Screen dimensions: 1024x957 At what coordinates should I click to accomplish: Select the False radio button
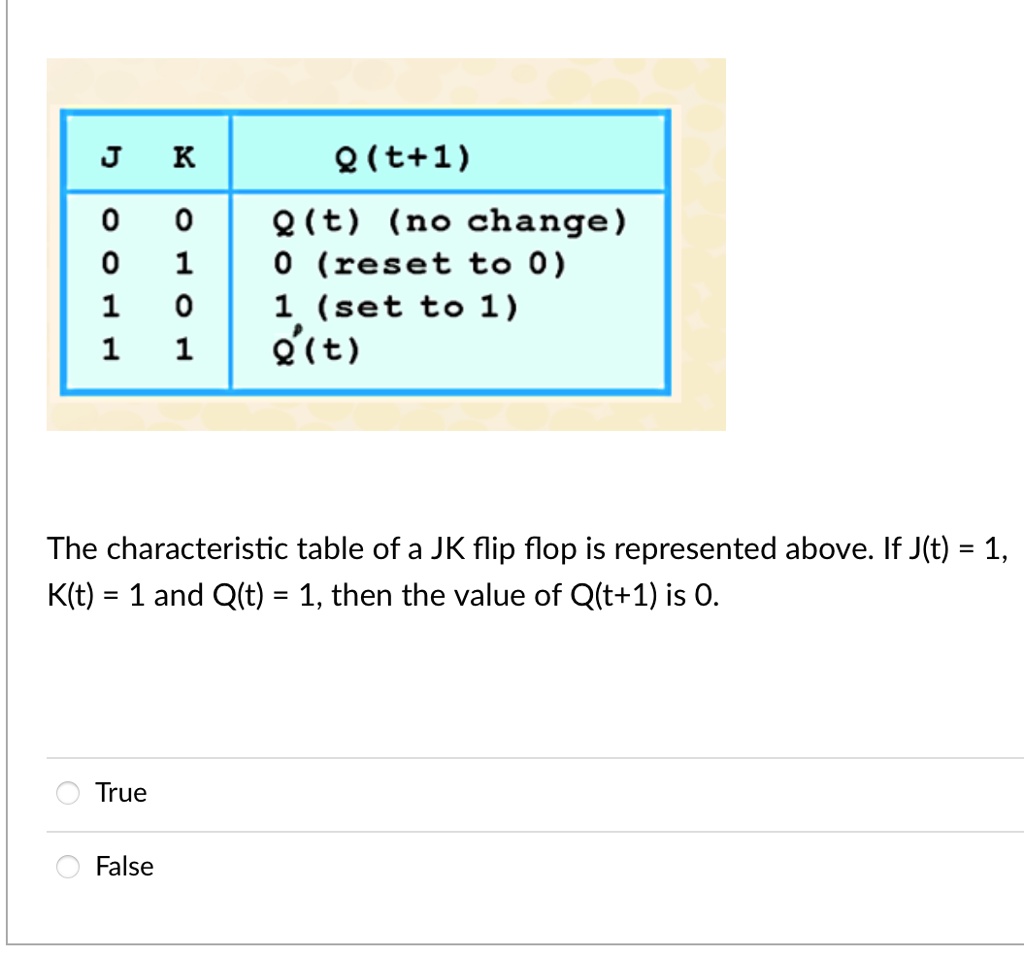[67, 867]
